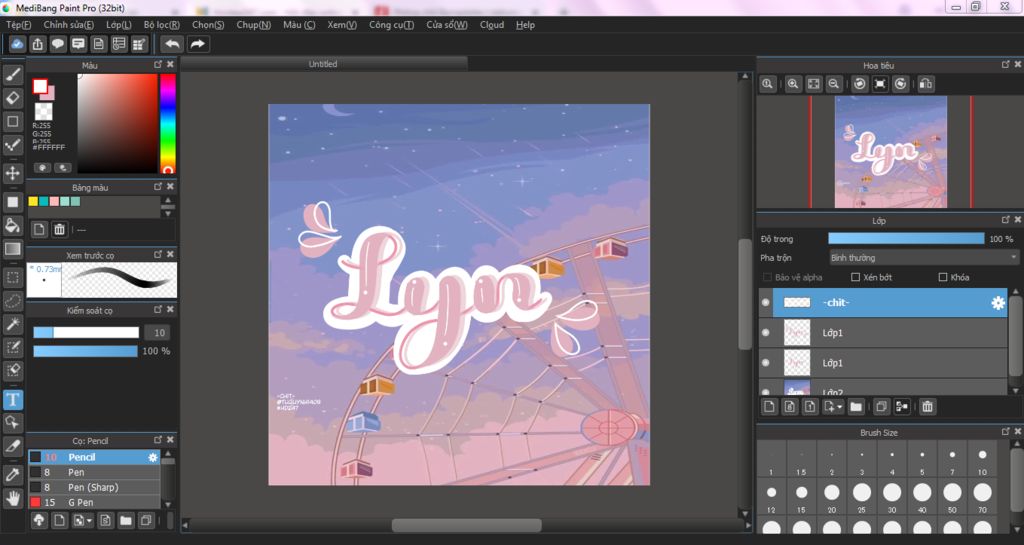Close the Hoa tiêu navigator panel
1024x545 pixels.
point(1017,65)
